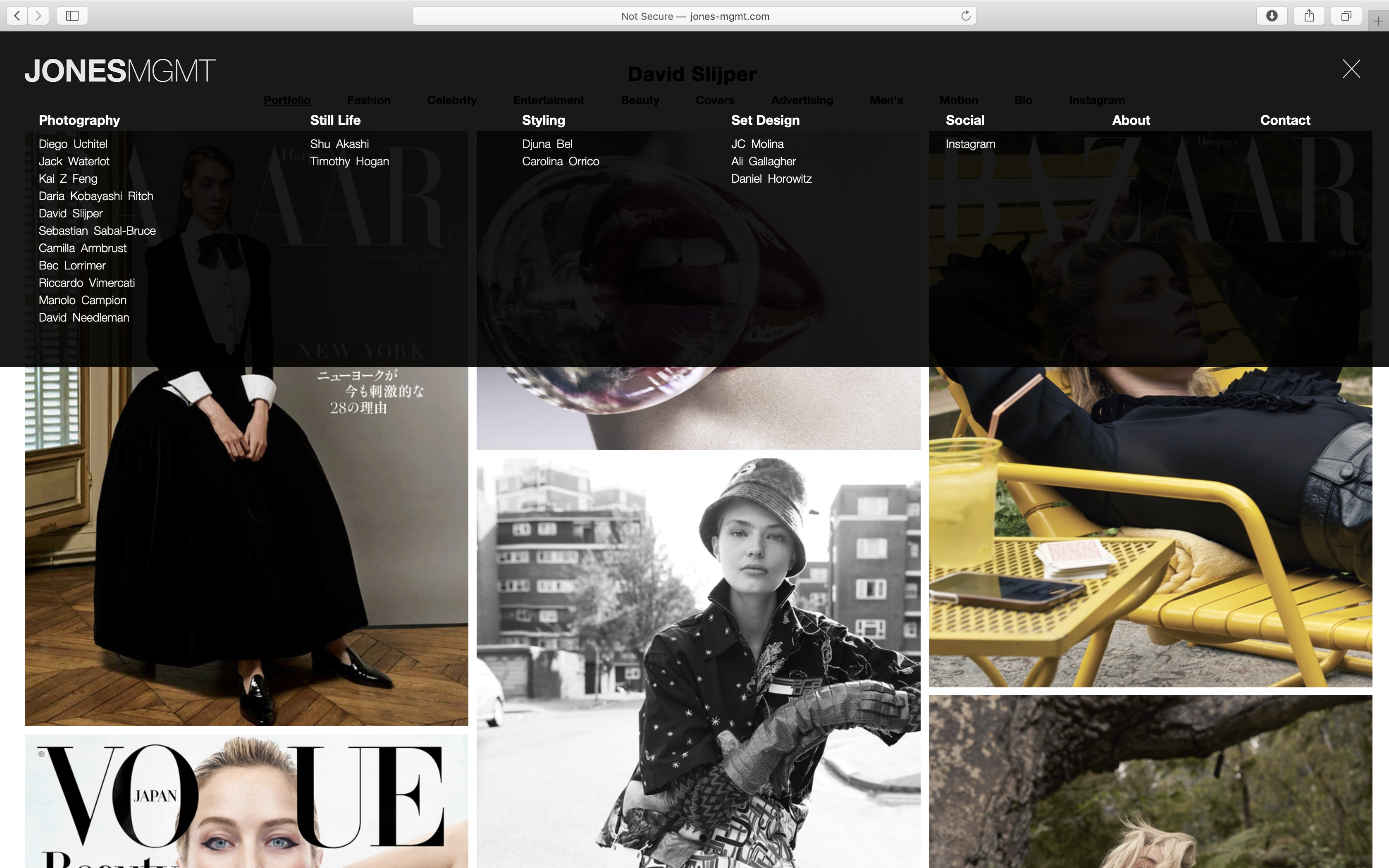Select stylist Djuna Bel
1389x868 pixels.
547,144
